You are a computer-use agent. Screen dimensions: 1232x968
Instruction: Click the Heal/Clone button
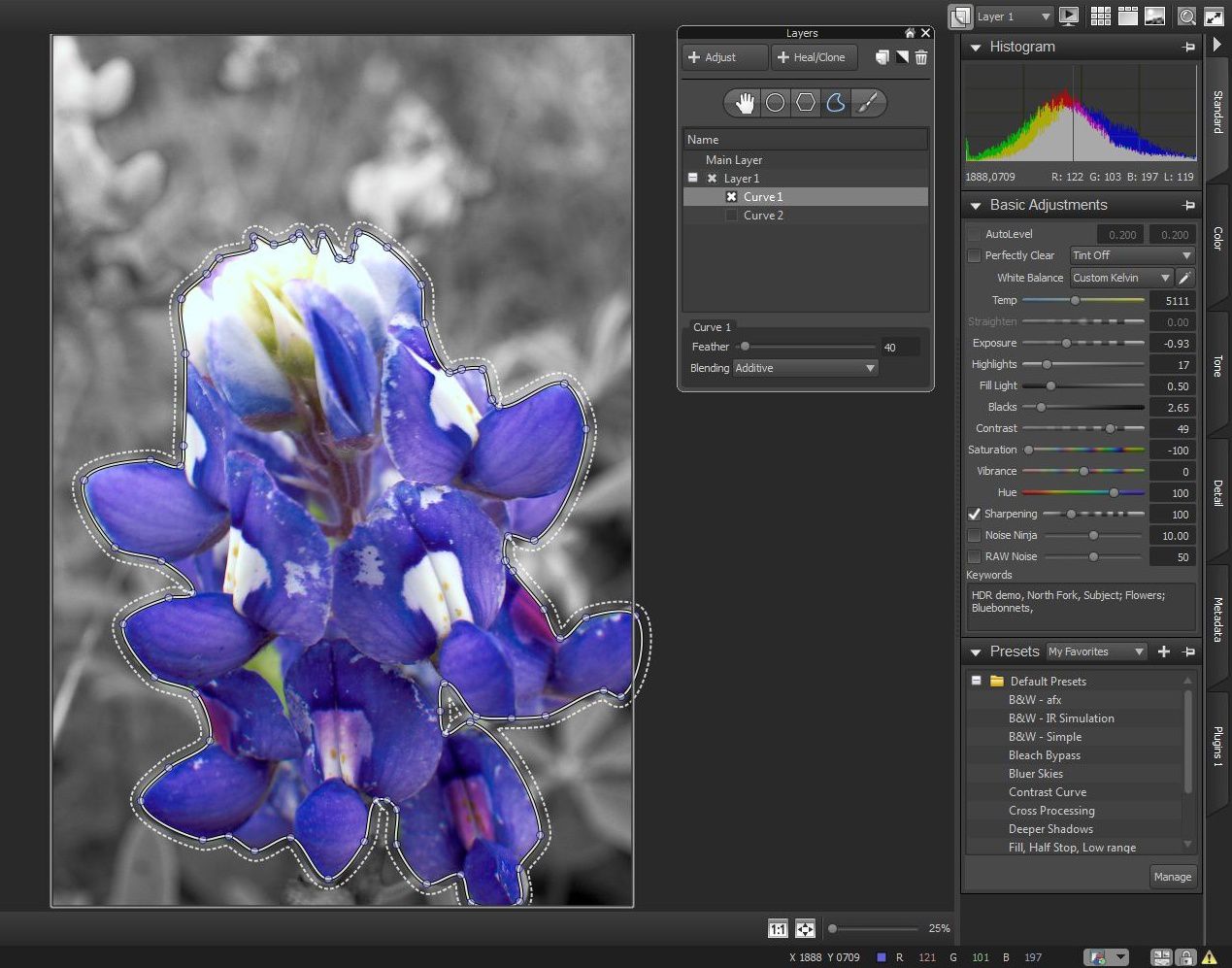(x=812, y=57)
